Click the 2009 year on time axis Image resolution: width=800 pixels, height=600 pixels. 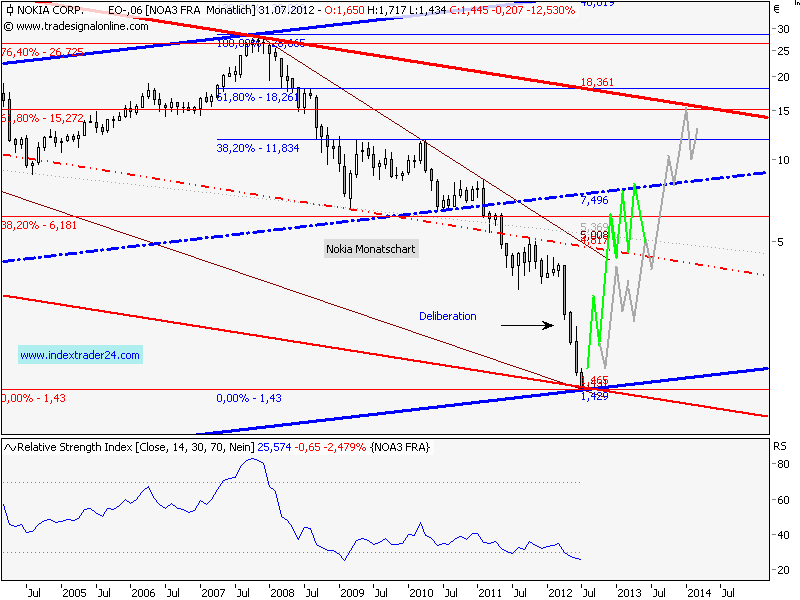pyautogui.click(x=352, y=593)
